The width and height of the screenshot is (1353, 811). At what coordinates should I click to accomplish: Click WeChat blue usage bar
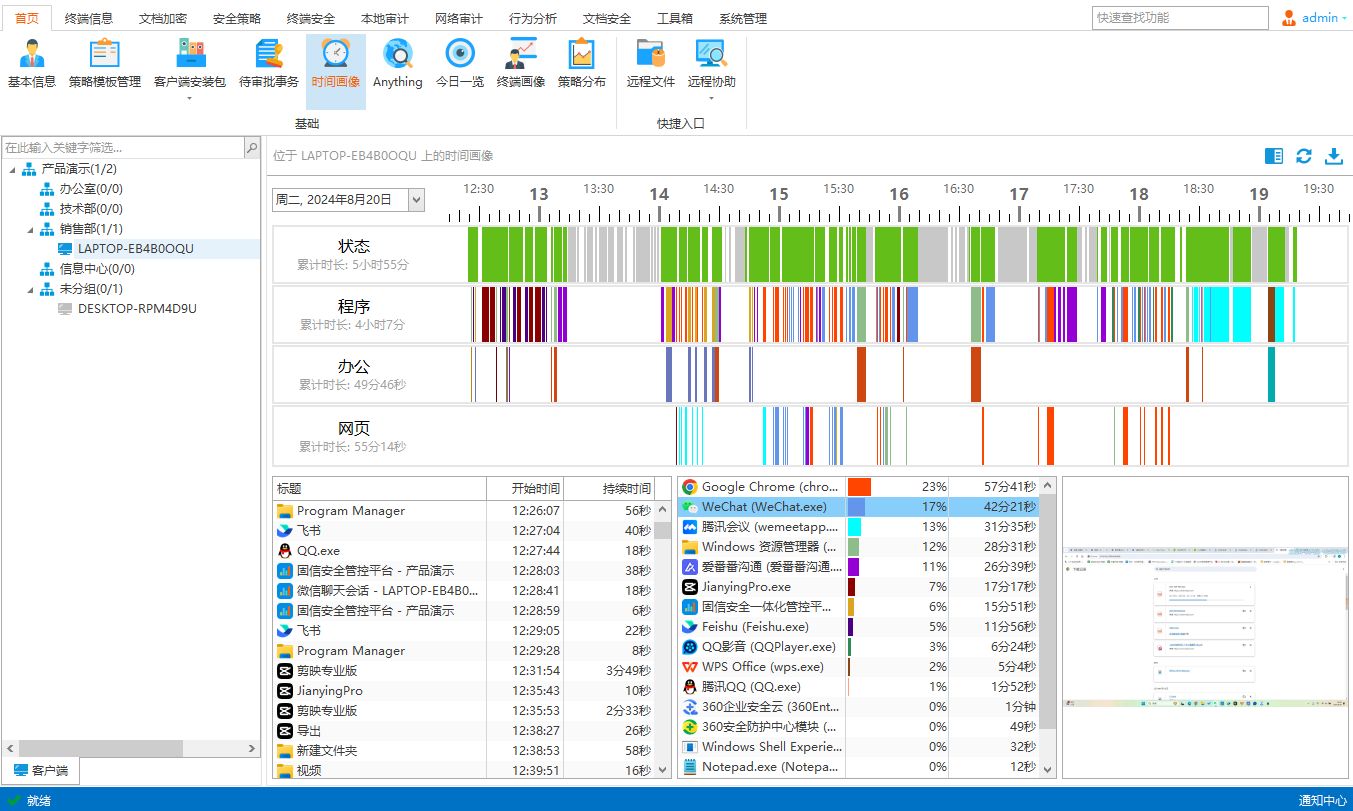tap(856, 507)
